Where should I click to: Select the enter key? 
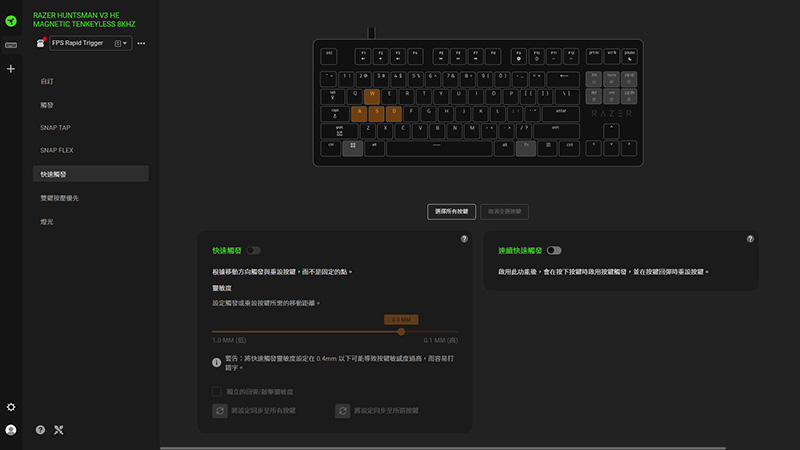click(x=561, y=114)
